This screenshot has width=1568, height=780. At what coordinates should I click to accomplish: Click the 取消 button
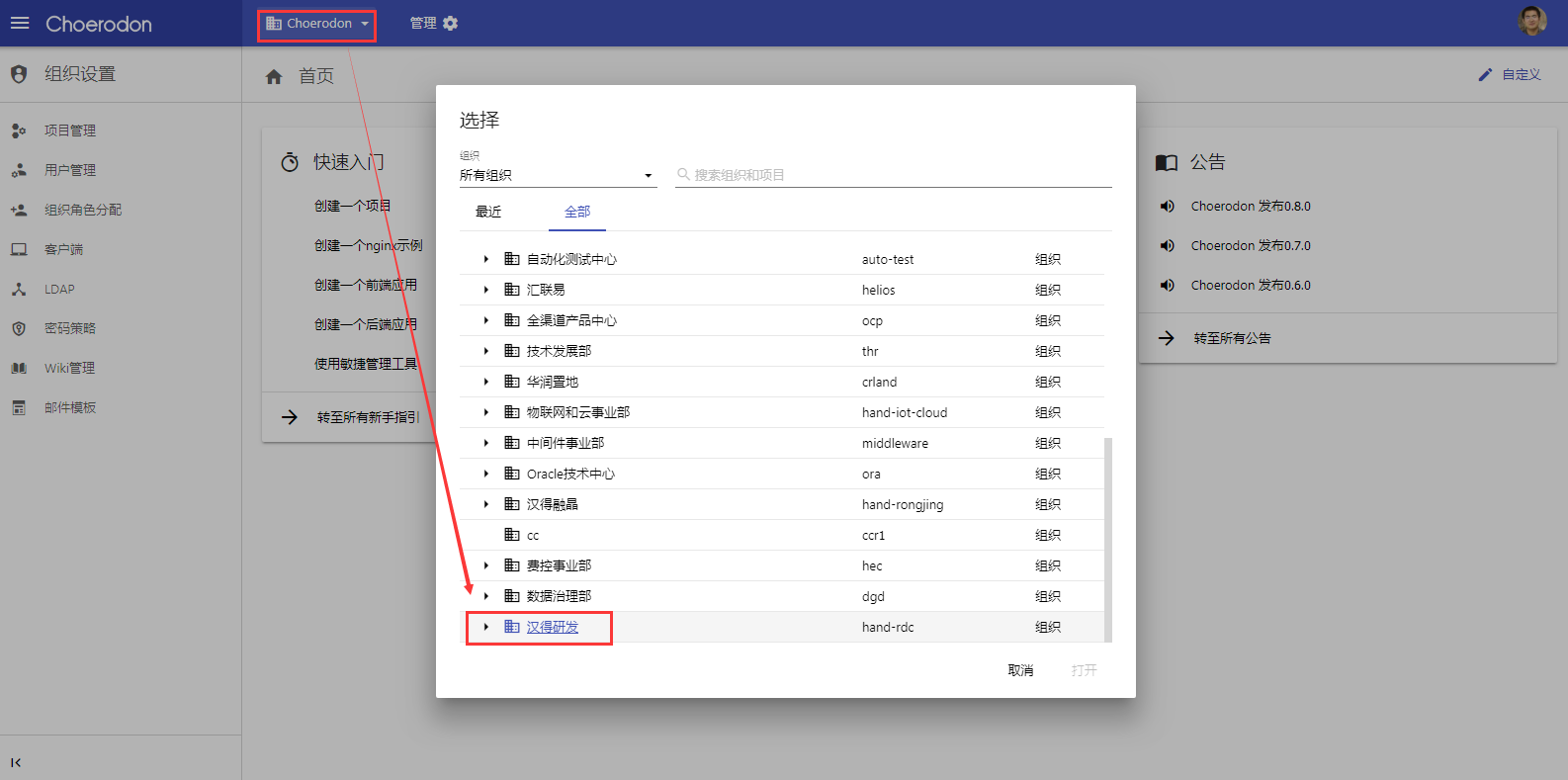coord(1020,670)
